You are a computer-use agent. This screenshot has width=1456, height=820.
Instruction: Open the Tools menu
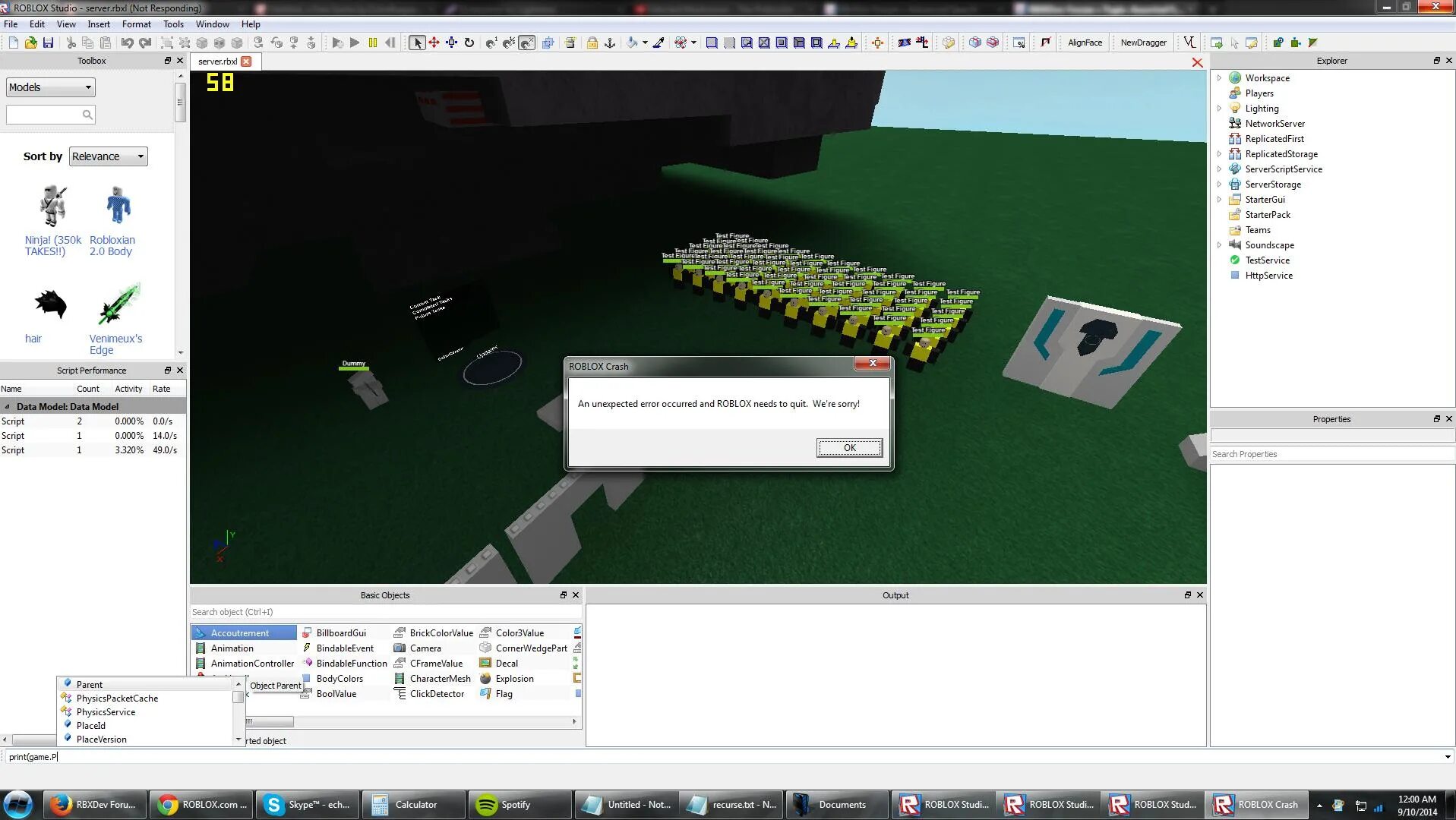point(173,24)
